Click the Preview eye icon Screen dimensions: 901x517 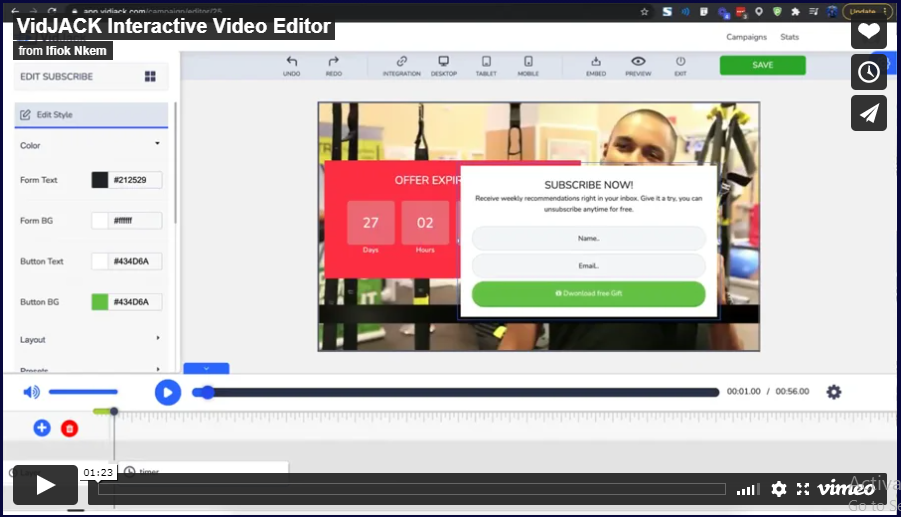click(x=638, y=61)
